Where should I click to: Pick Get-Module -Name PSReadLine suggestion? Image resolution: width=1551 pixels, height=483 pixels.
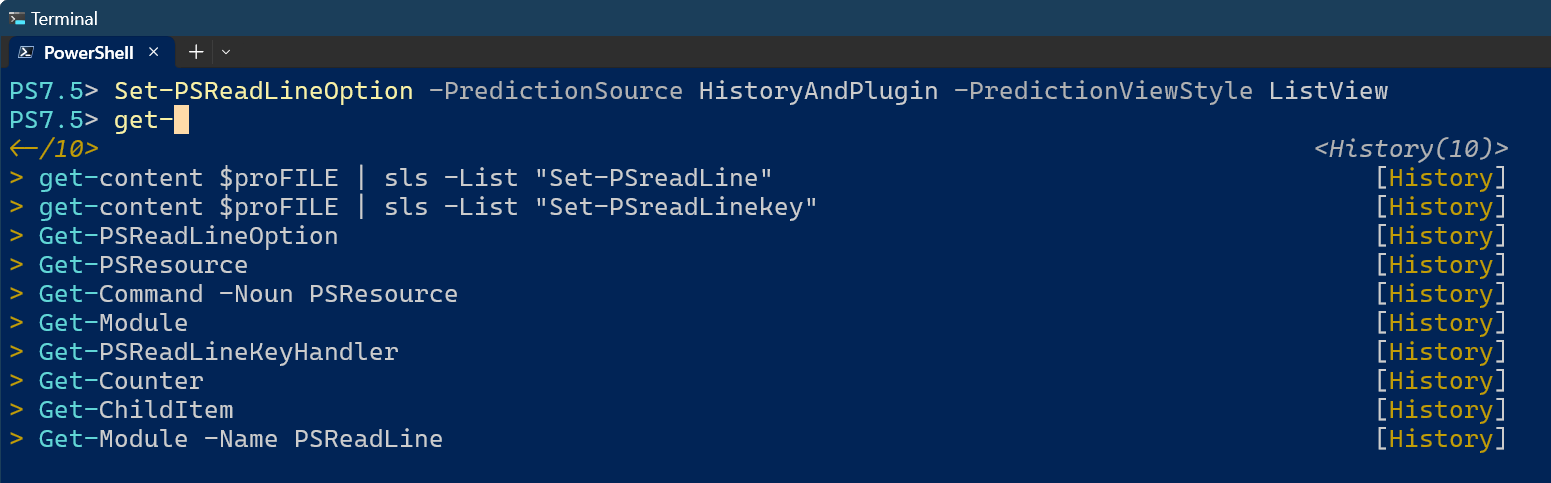(240, 439)
